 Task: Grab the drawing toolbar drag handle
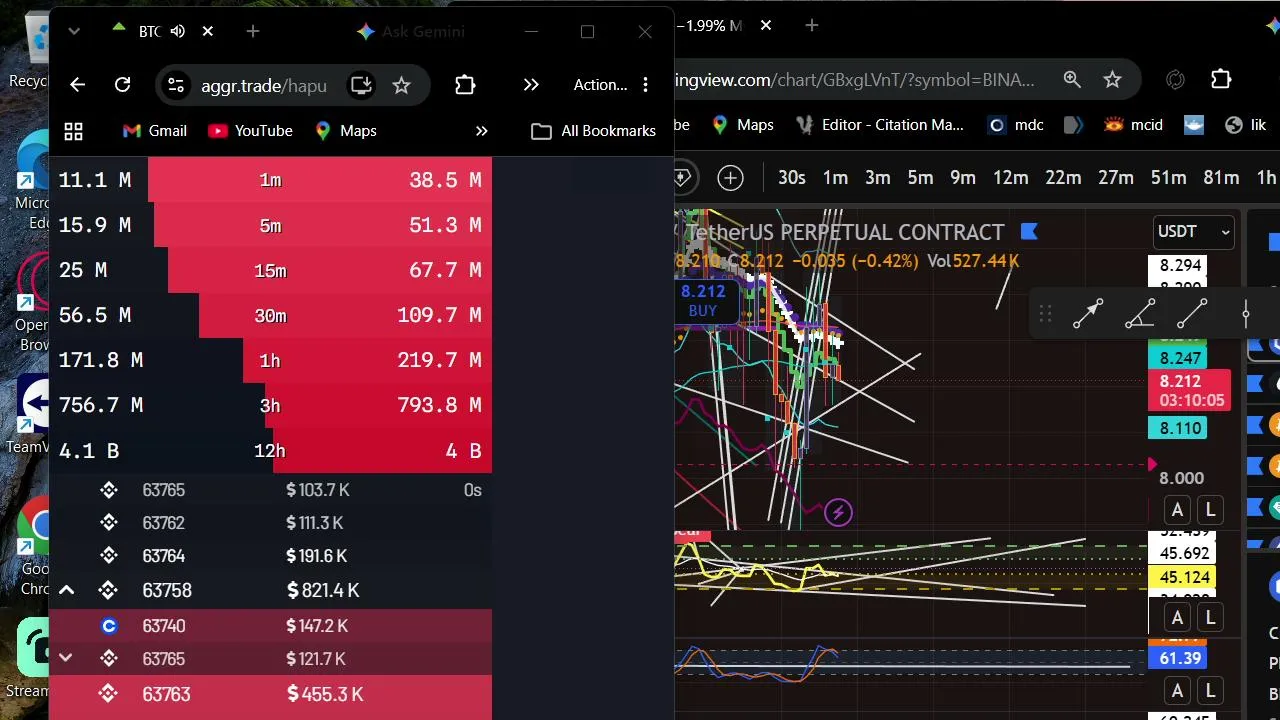[x=1045, y=314]
